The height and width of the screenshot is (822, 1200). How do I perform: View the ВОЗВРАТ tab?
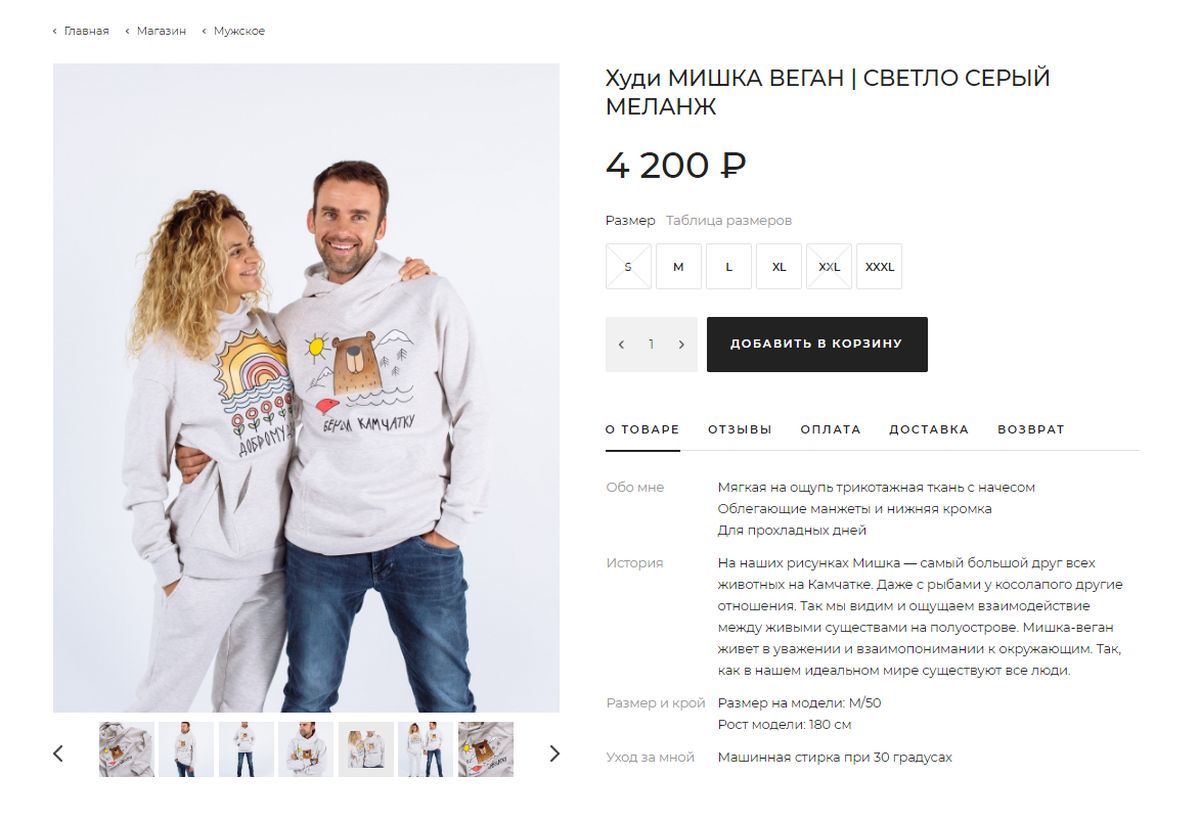[x=1031, y=429]
